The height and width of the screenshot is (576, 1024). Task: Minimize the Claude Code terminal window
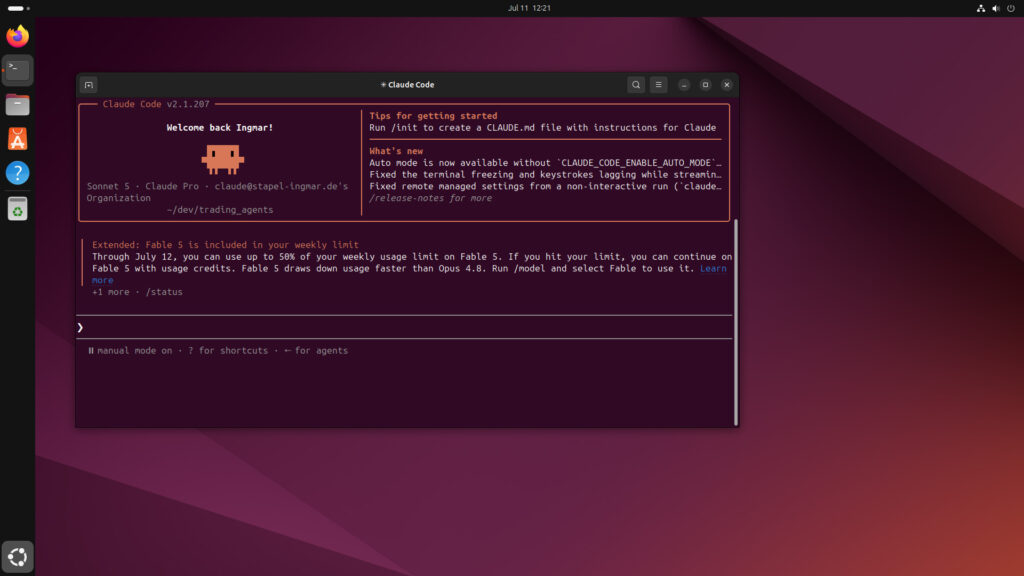pos(684,85)
